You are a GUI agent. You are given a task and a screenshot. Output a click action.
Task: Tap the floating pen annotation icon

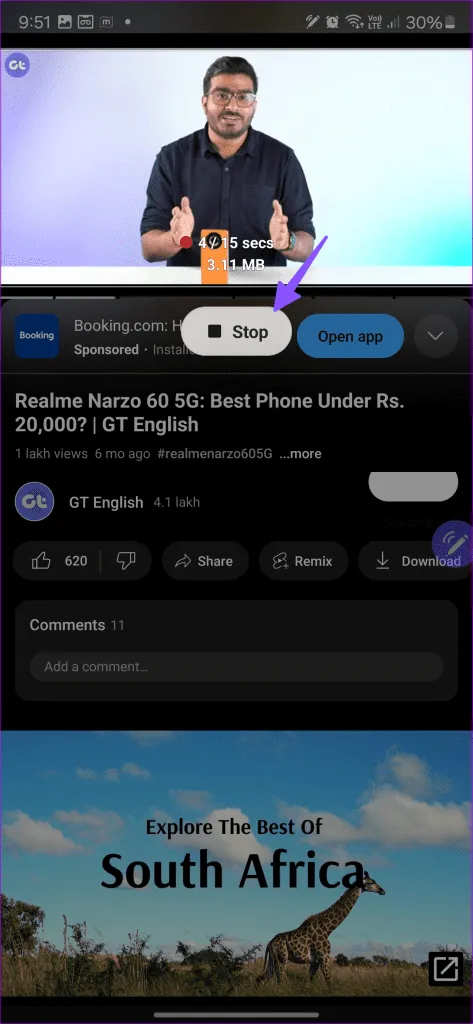[453, 541]
